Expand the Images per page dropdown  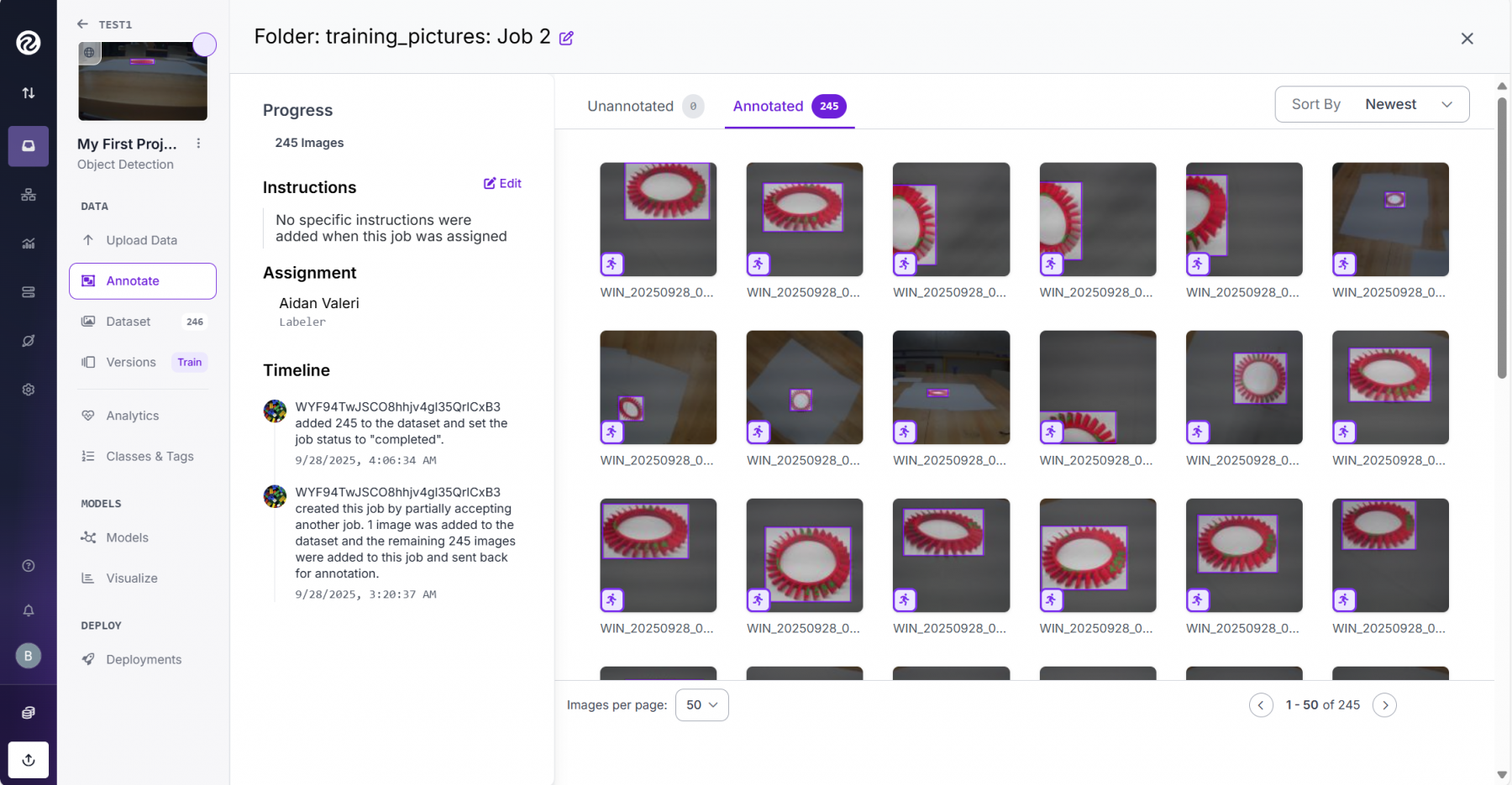701,705
